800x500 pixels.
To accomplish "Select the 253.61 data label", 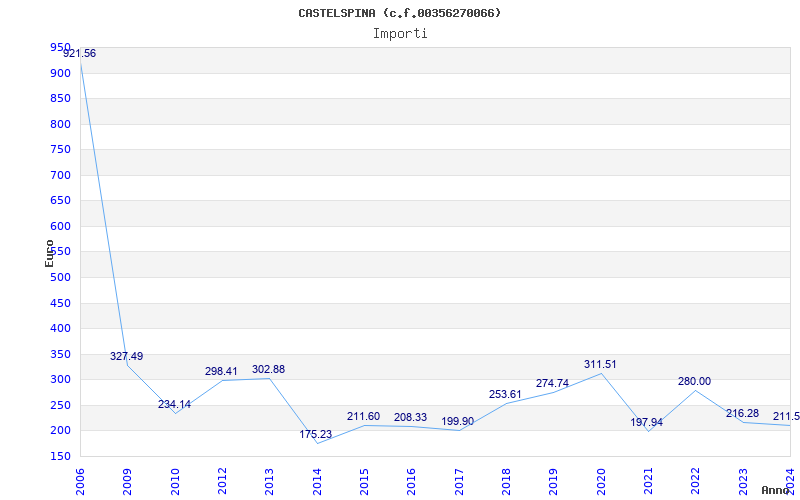I will [x=505, y=394].
